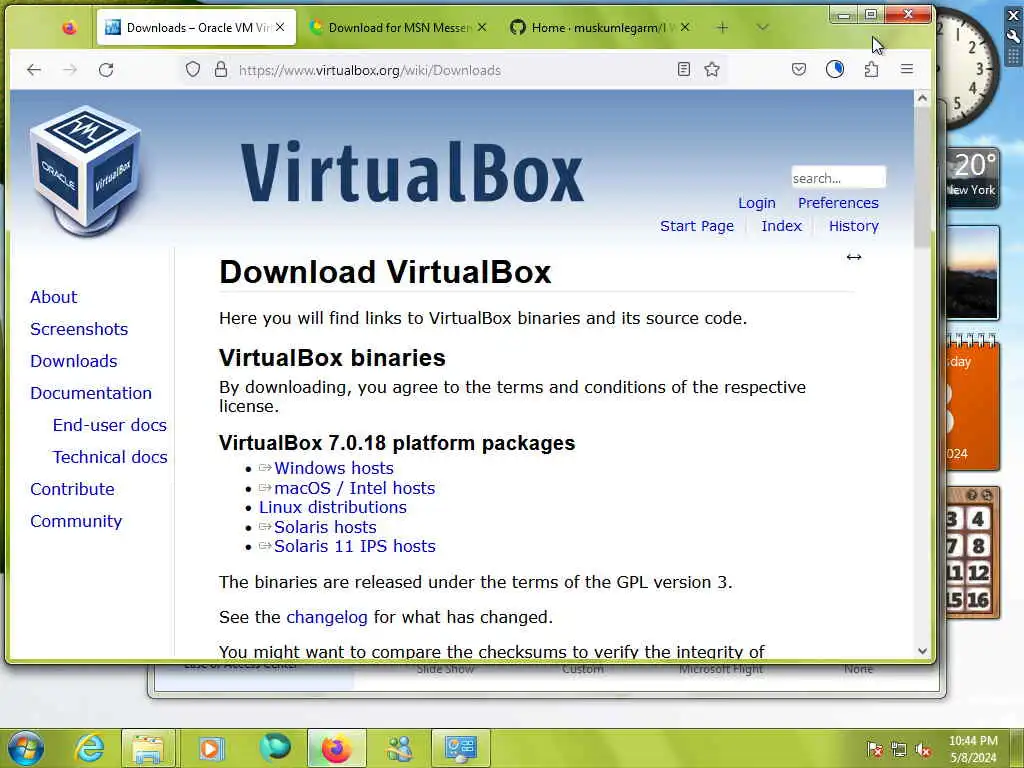The image size is (1024, 768).
Task: Close the Home muskumlegarm GitHub tab
Action: coord(685,27)
